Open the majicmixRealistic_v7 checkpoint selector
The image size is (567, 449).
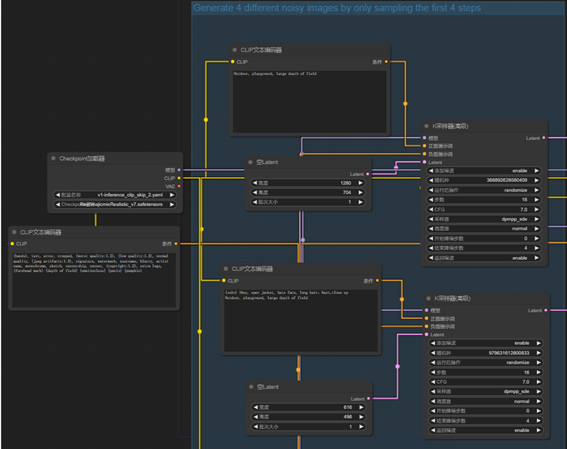tap(115, 204)
